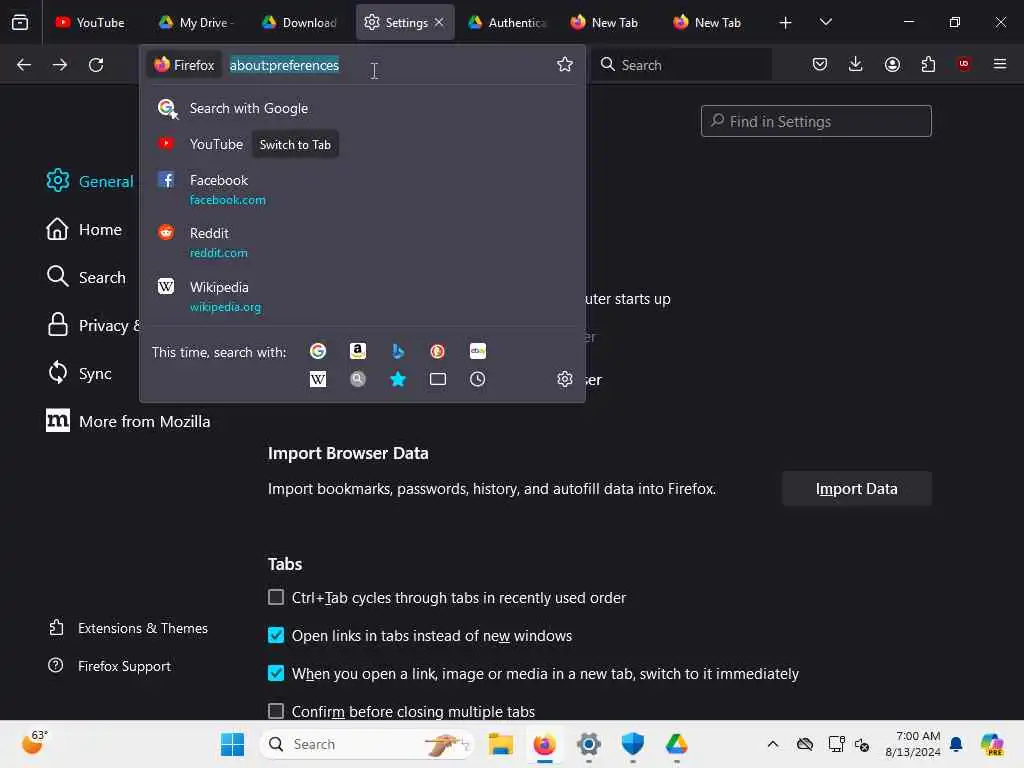Search this time with Bing icon
This screenshot has height=768, width=1024.
398,351
